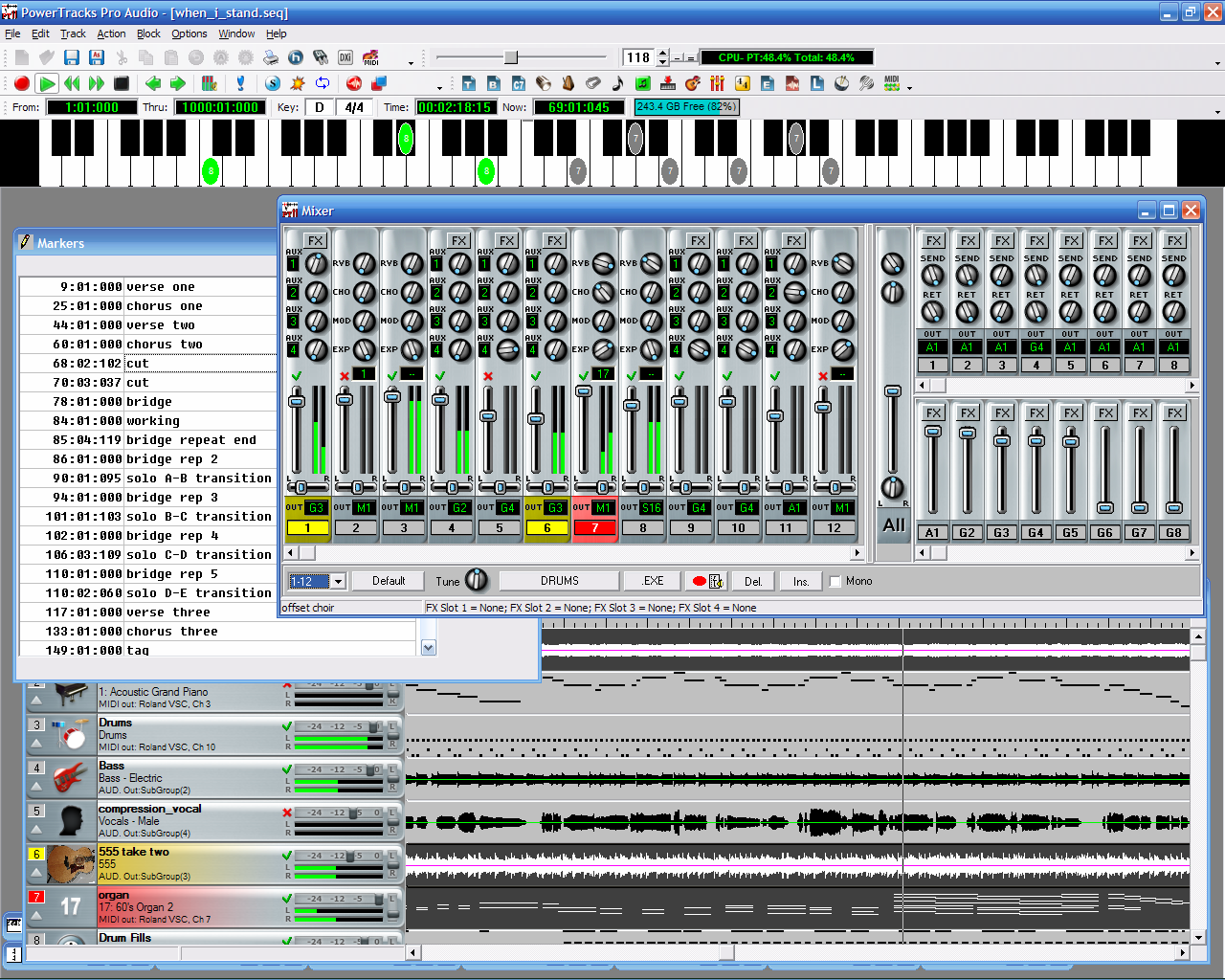Click the Fast Forward transport button
This screenshot has width=1225, height=980.
[x=97, y=84]
